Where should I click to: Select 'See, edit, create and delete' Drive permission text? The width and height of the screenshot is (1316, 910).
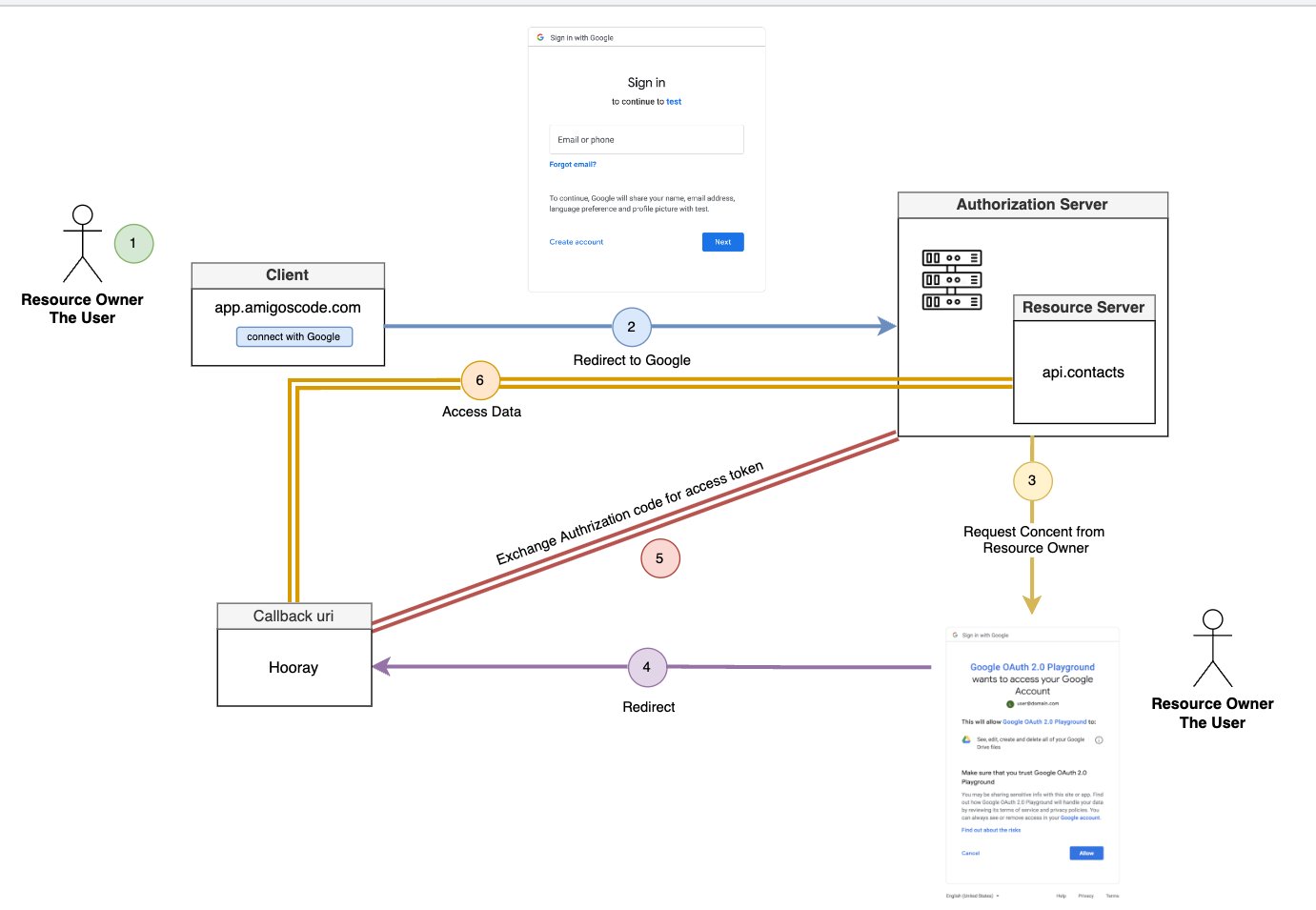click(1030, 743)
